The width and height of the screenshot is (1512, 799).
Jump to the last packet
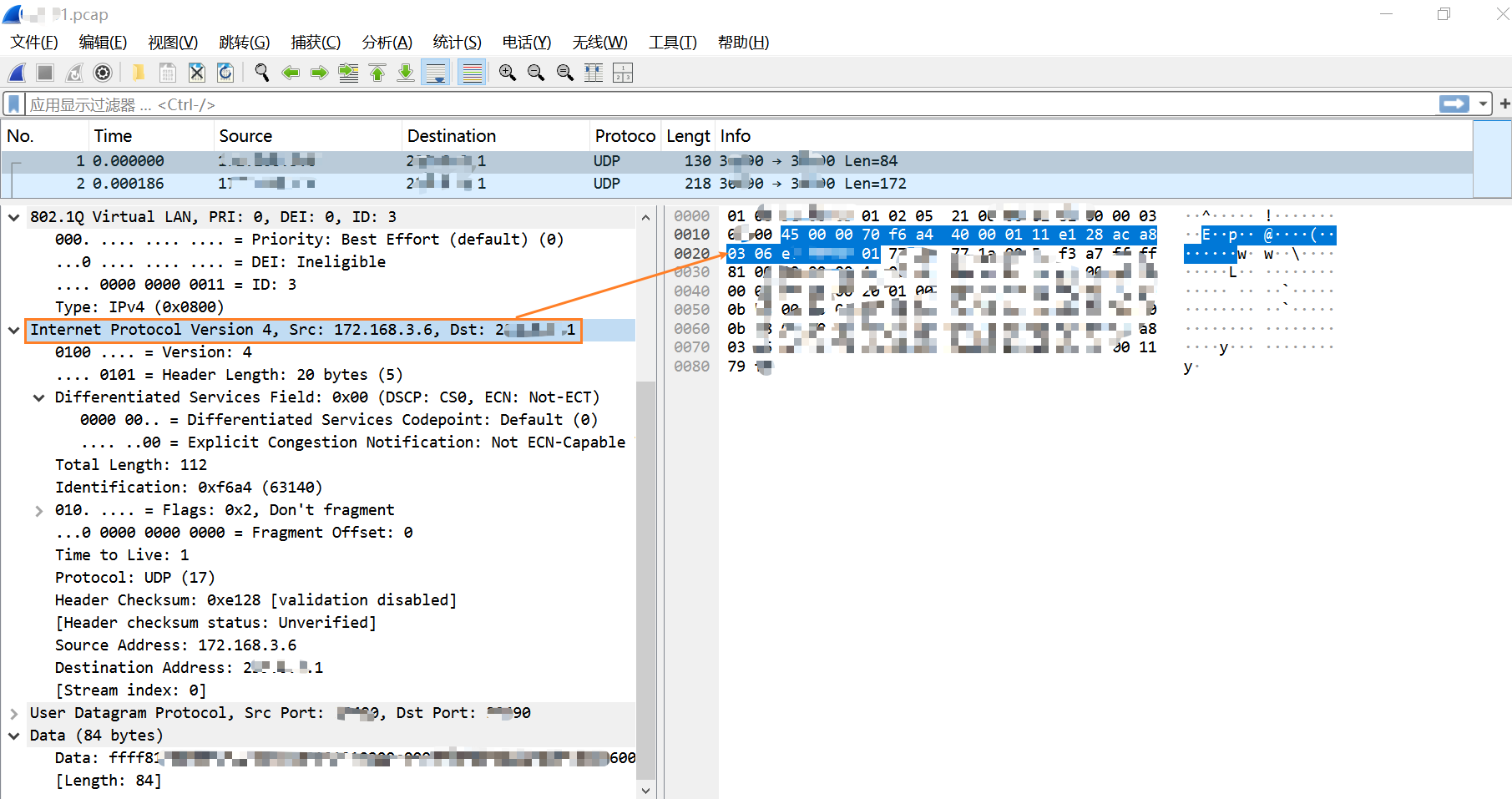point(406,73)
